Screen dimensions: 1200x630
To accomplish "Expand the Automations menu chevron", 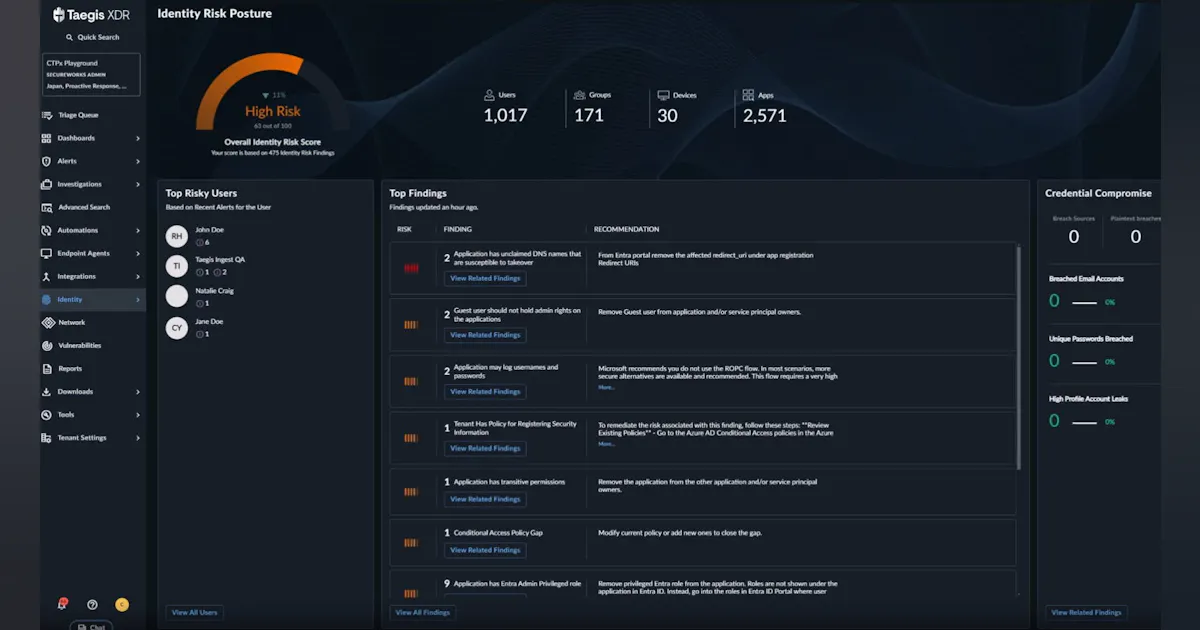I will point(138,230).
